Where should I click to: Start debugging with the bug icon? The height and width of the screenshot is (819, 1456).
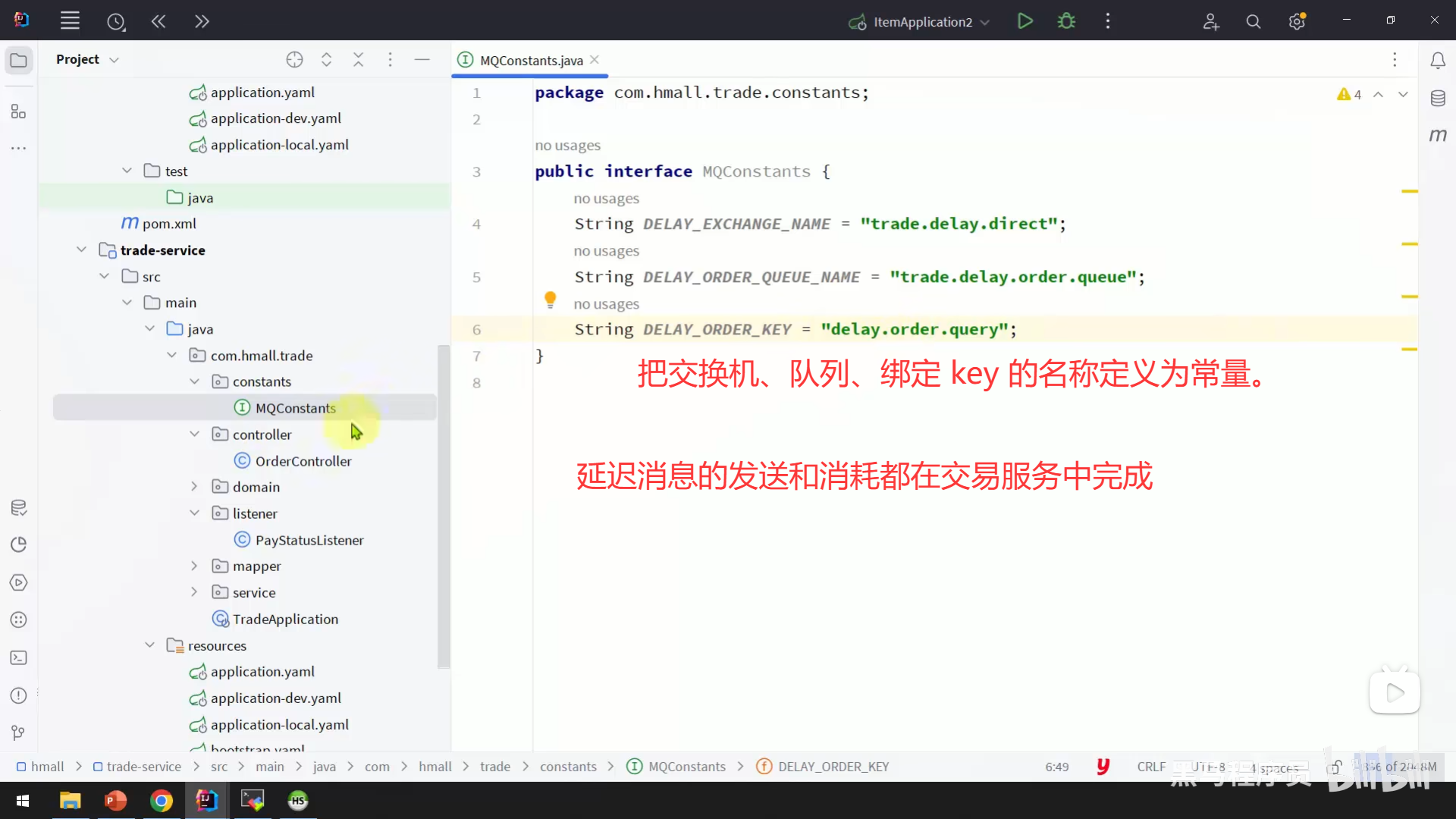[1066, 21]
